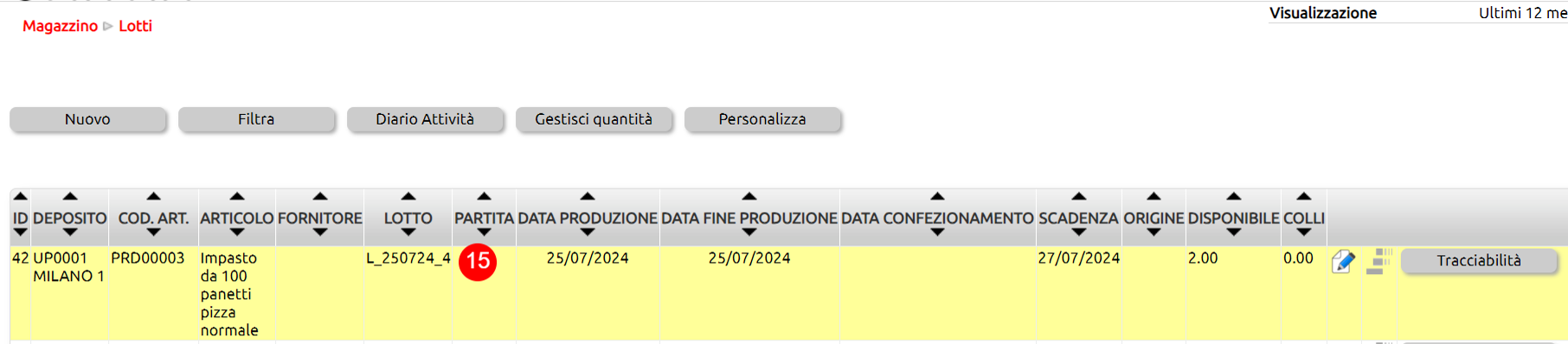
Task: Click the red 15 marker badge
Action: (x=478, y=262)
